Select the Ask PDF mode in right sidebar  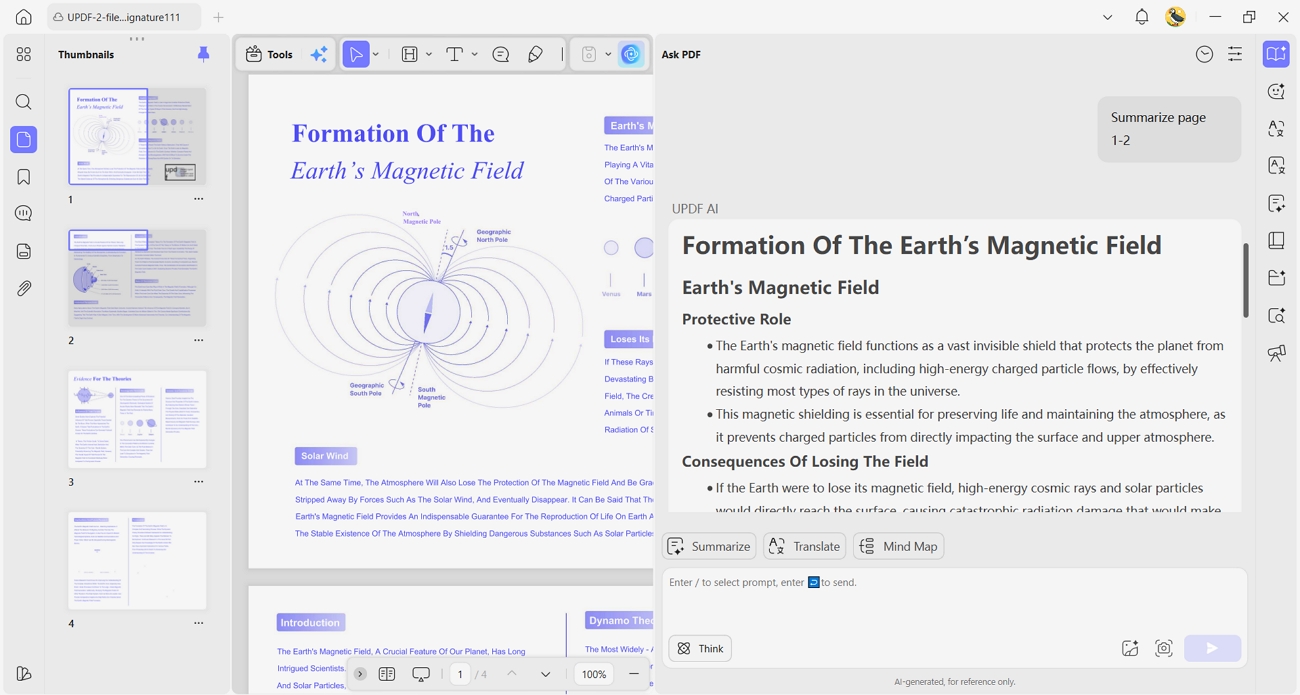click(x=1276, y=54)
